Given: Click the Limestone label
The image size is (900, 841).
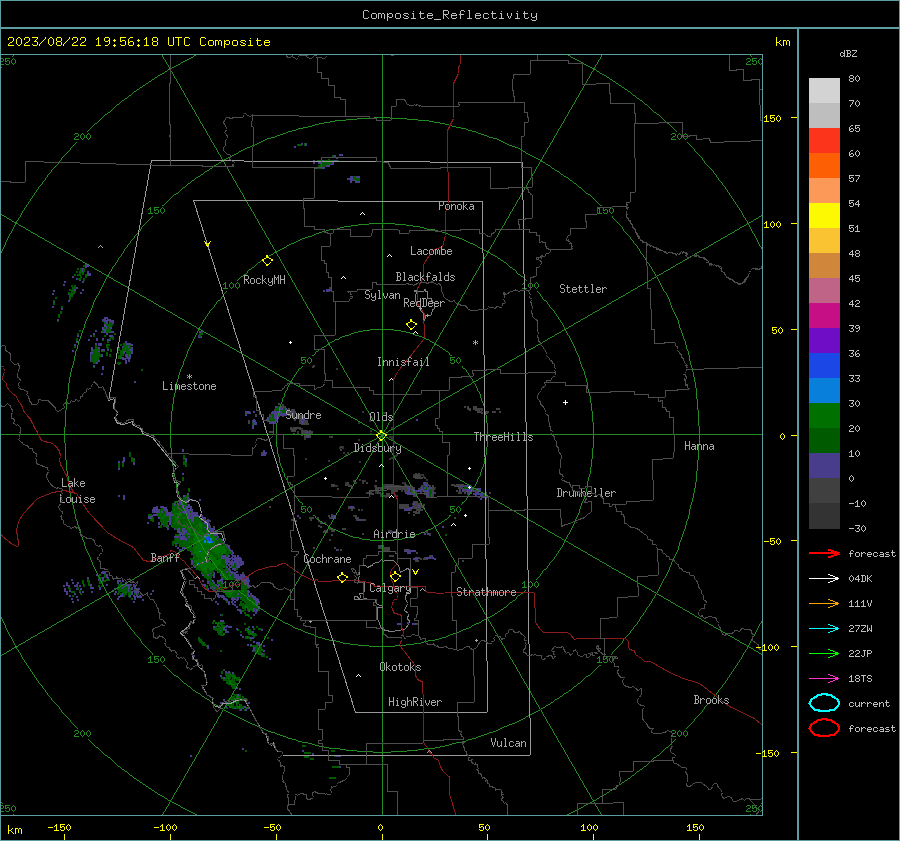Looking at the screenshot, I should 189,386.
